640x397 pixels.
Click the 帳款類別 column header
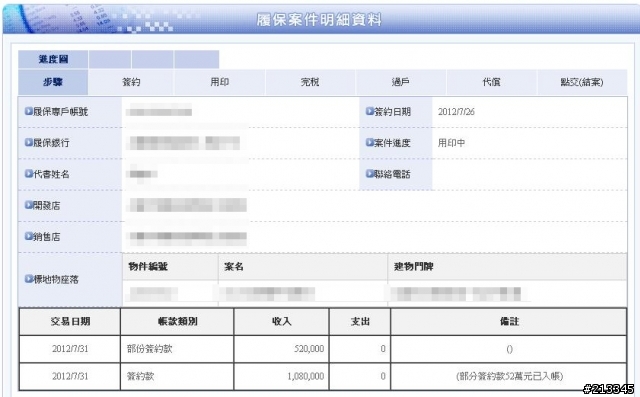point(177,322)
